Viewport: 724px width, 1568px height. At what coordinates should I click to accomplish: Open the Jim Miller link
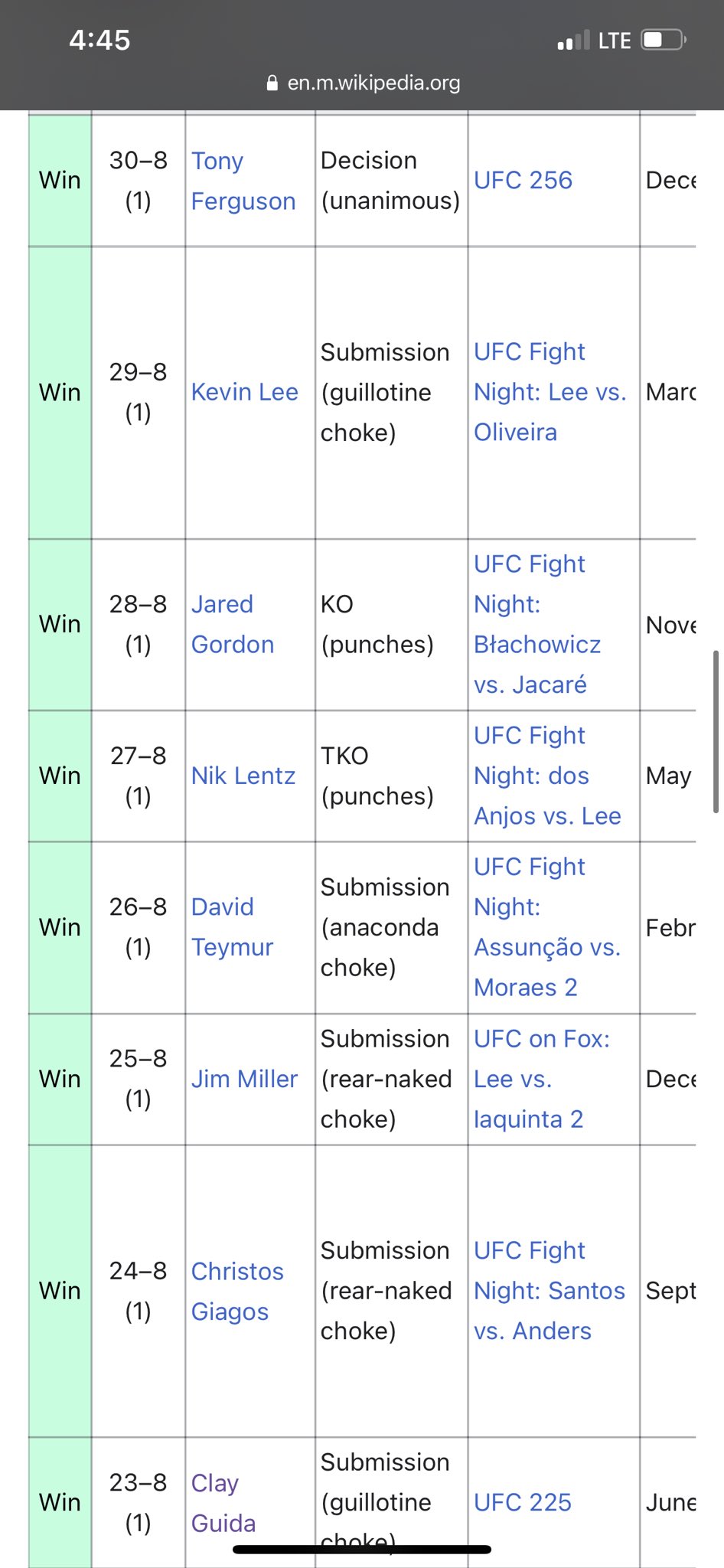[x=245, y=1079]
